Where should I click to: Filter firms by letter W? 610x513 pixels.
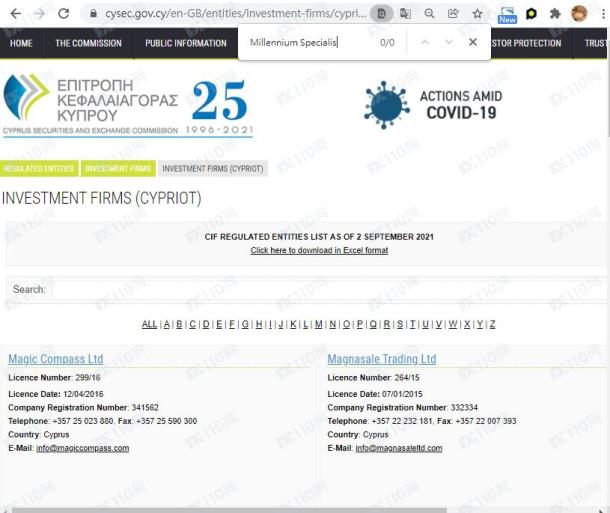452,324
